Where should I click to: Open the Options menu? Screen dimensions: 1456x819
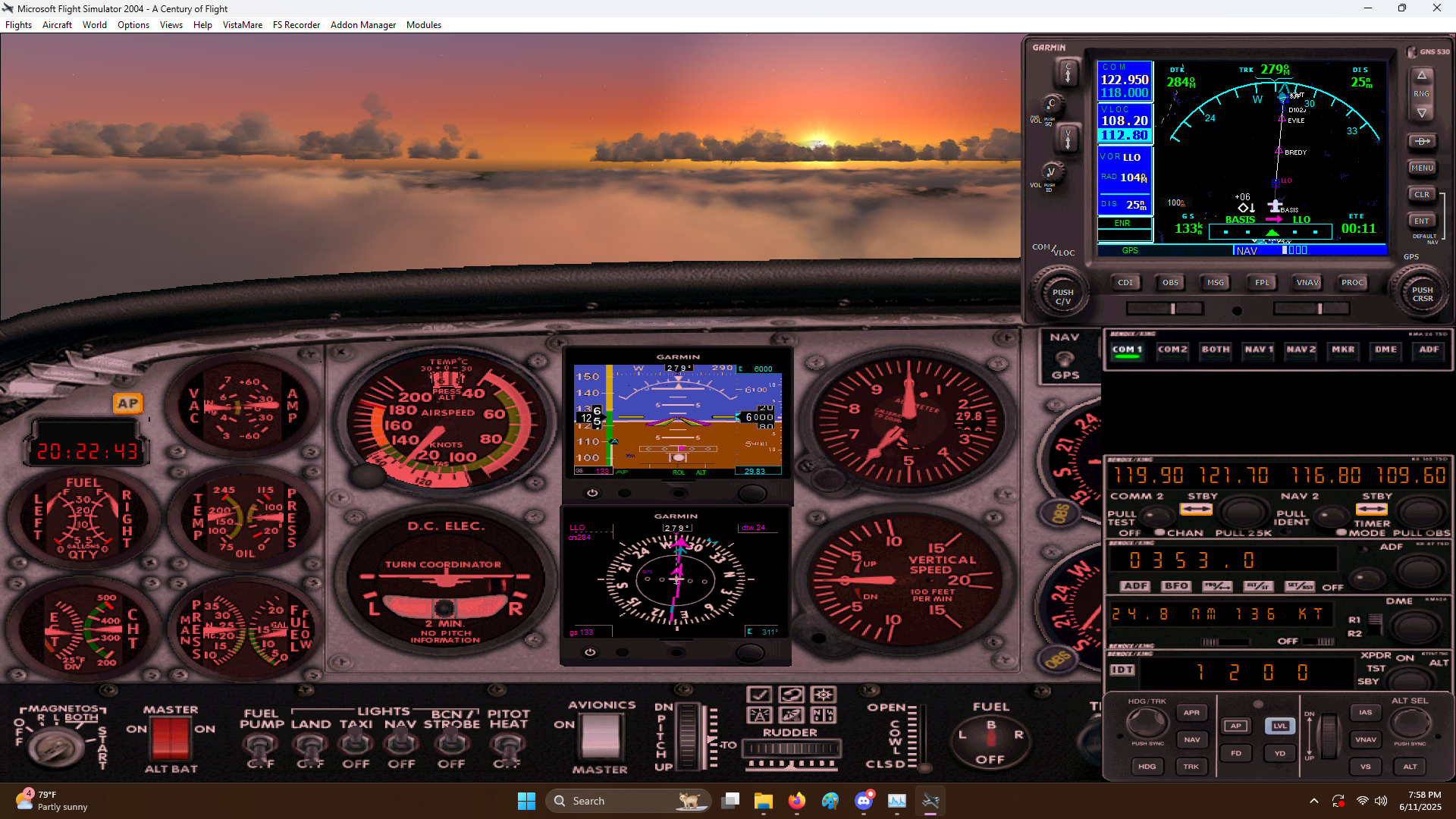pyautogui.click(x=133, y=25)
